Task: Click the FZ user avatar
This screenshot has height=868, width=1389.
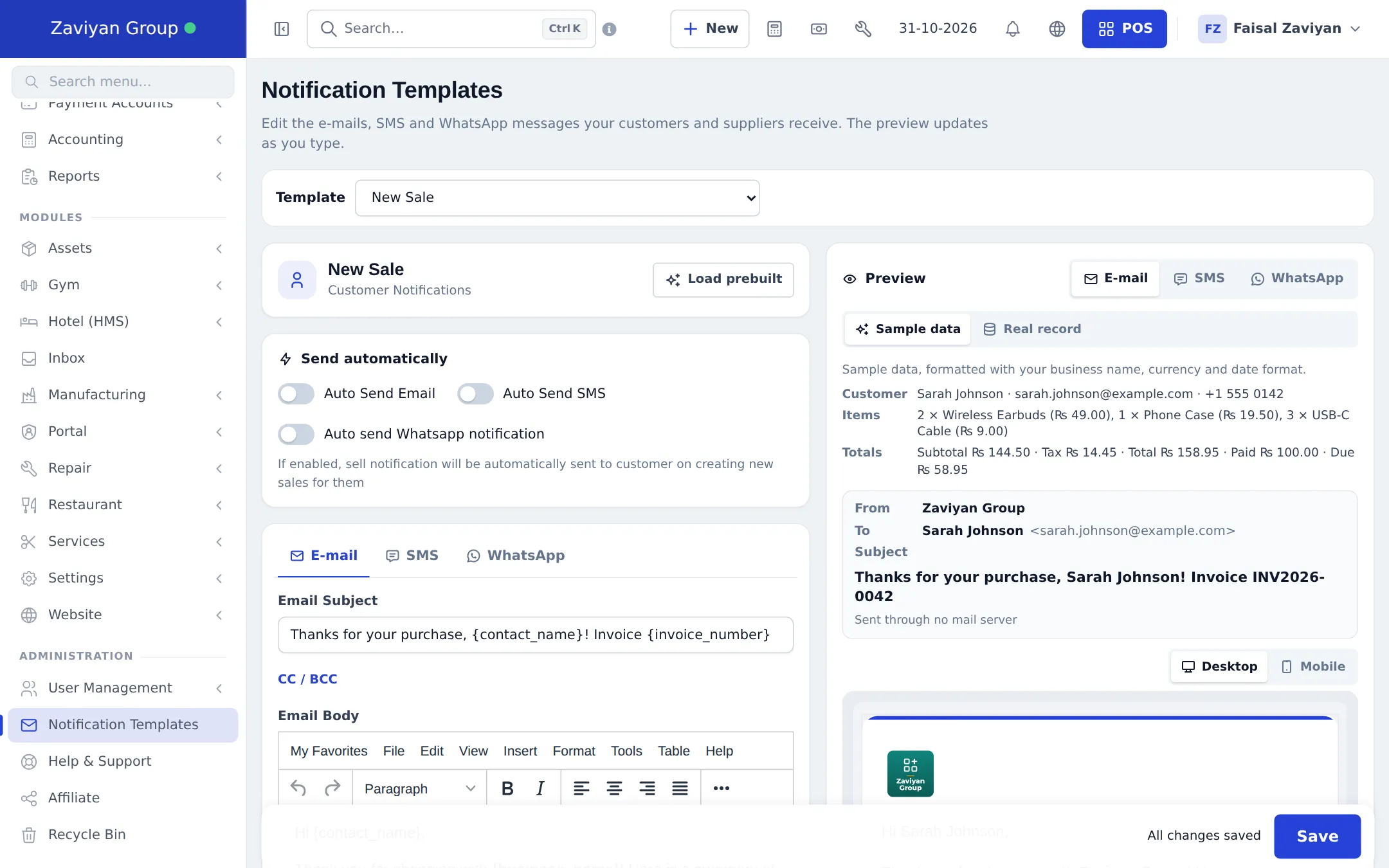Action: 1212,29
